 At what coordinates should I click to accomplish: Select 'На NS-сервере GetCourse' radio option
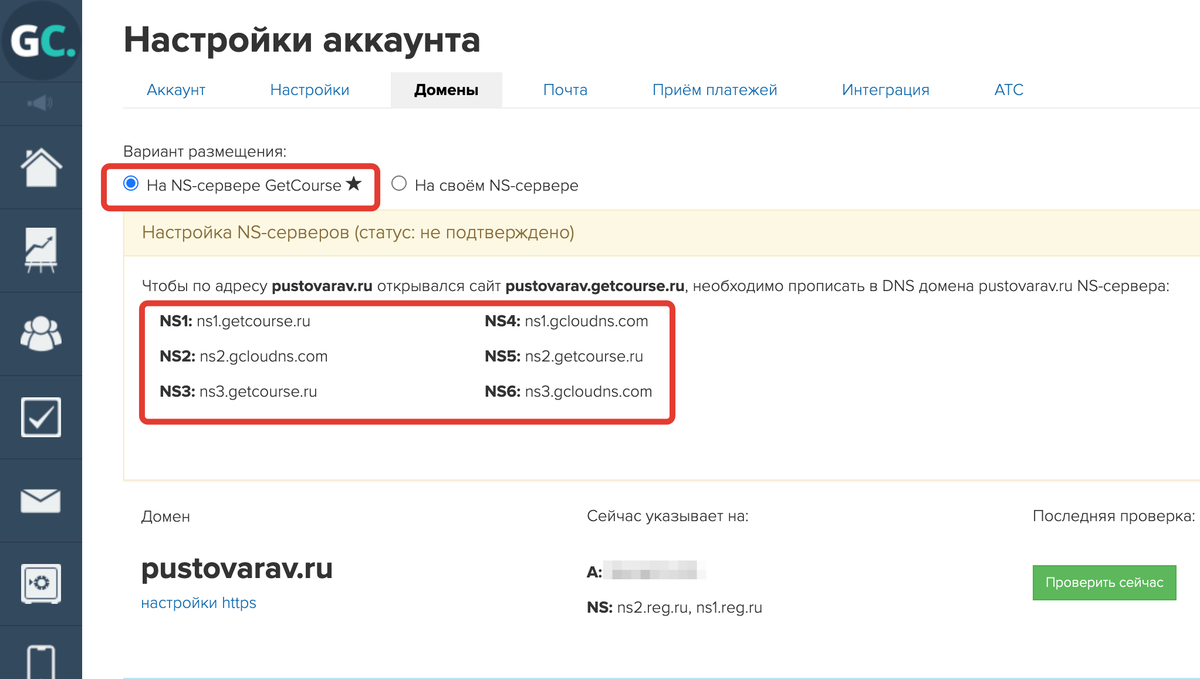pyautogui.click(x=131, y=184)
